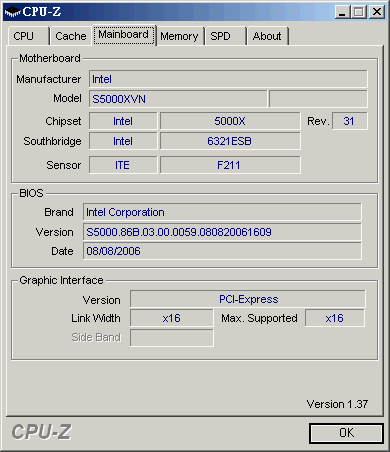Click the Manufacturer label
This screenshot has height=452, width=390.
[x=49, y=79]
